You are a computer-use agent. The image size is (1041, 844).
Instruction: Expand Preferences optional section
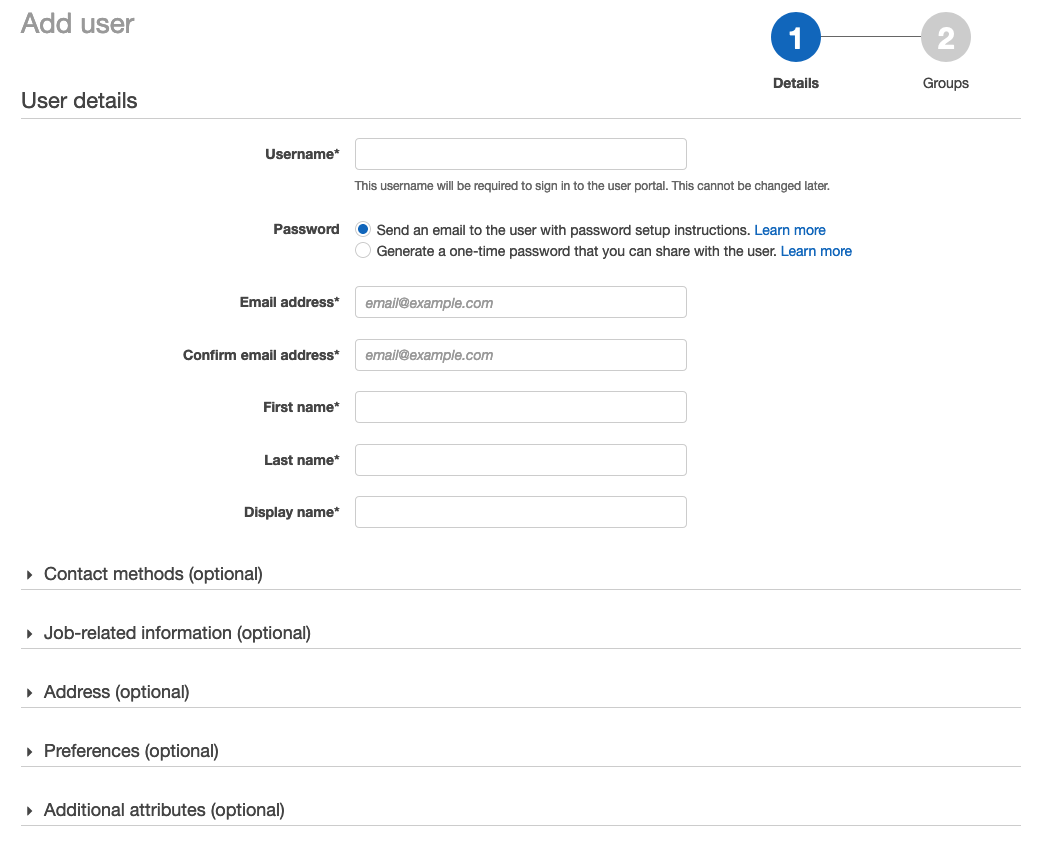pyautogui.click(x=132, y=751)
